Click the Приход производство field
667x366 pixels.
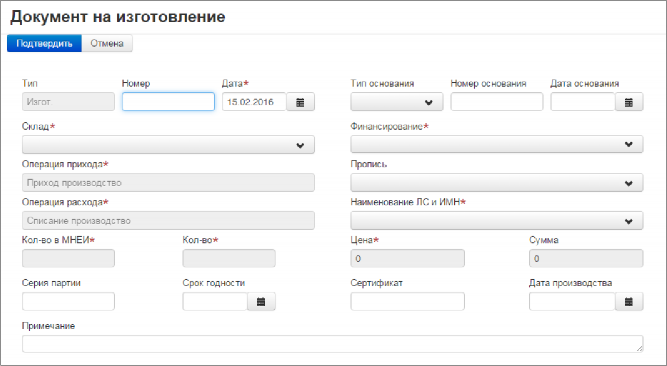(x=168, y=183)
